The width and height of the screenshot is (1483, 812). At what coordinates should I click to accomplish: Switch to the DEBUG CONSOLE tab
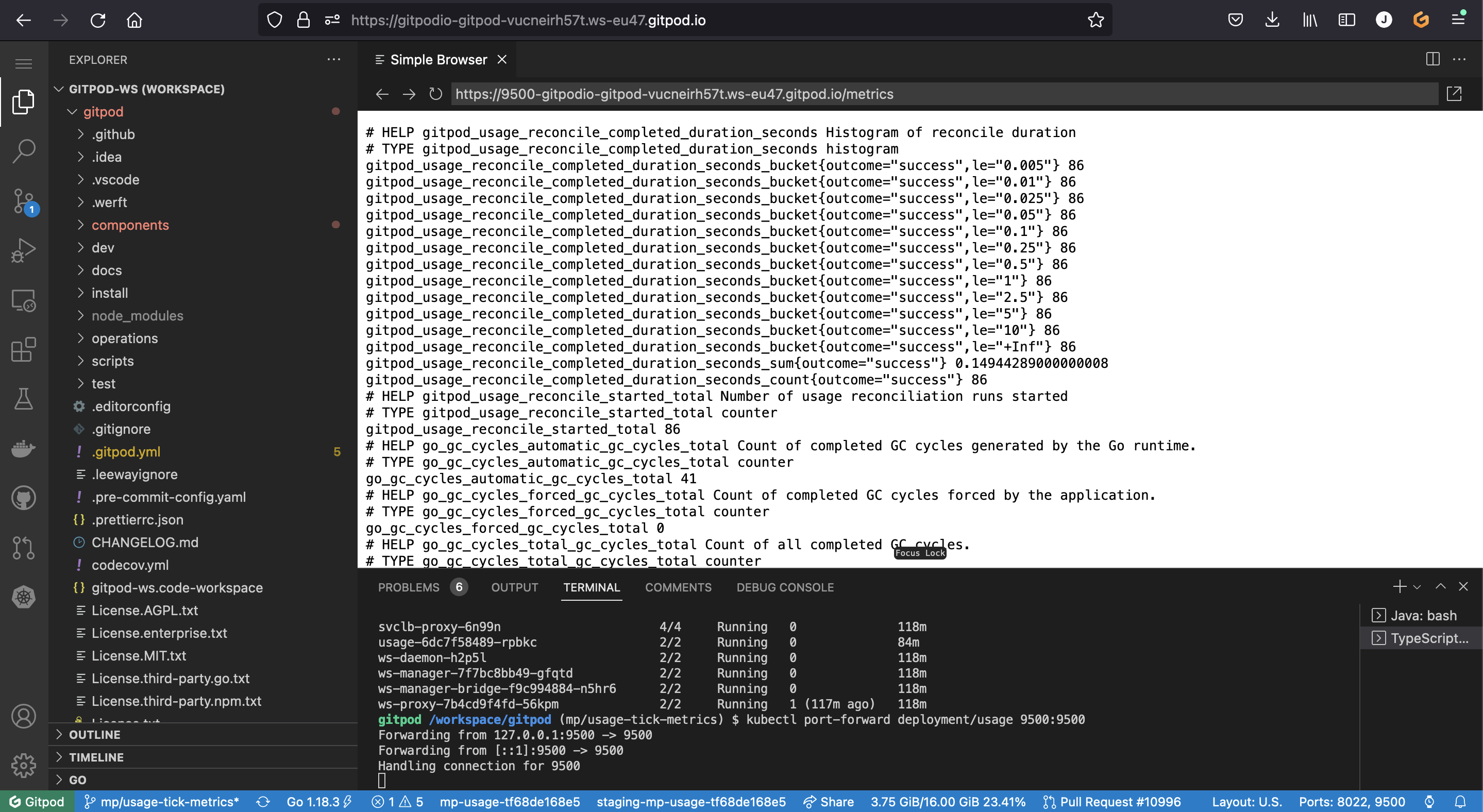pos(785,587)
